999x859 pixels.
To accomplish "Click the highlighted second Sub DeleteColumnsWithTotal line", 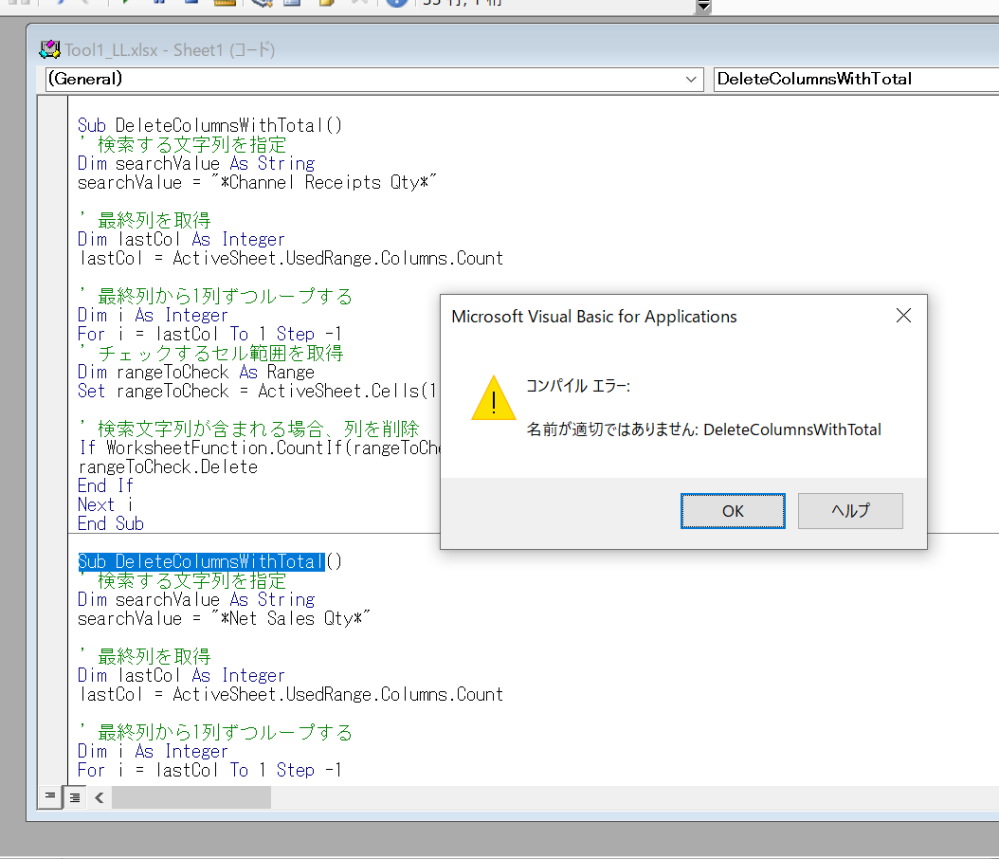I will [210, 561].
